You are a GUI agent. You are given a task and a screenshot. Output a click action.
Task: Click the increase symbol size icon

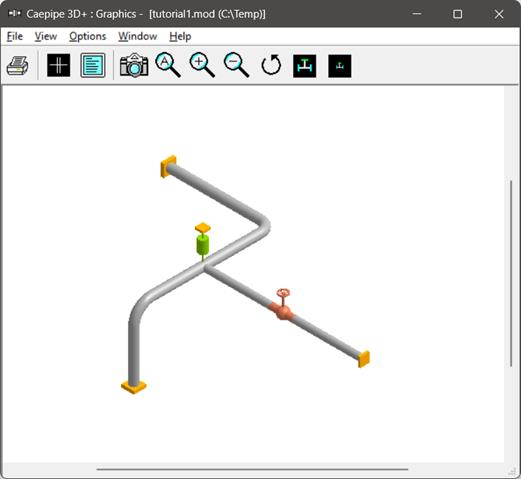click(x=305, y=66)
